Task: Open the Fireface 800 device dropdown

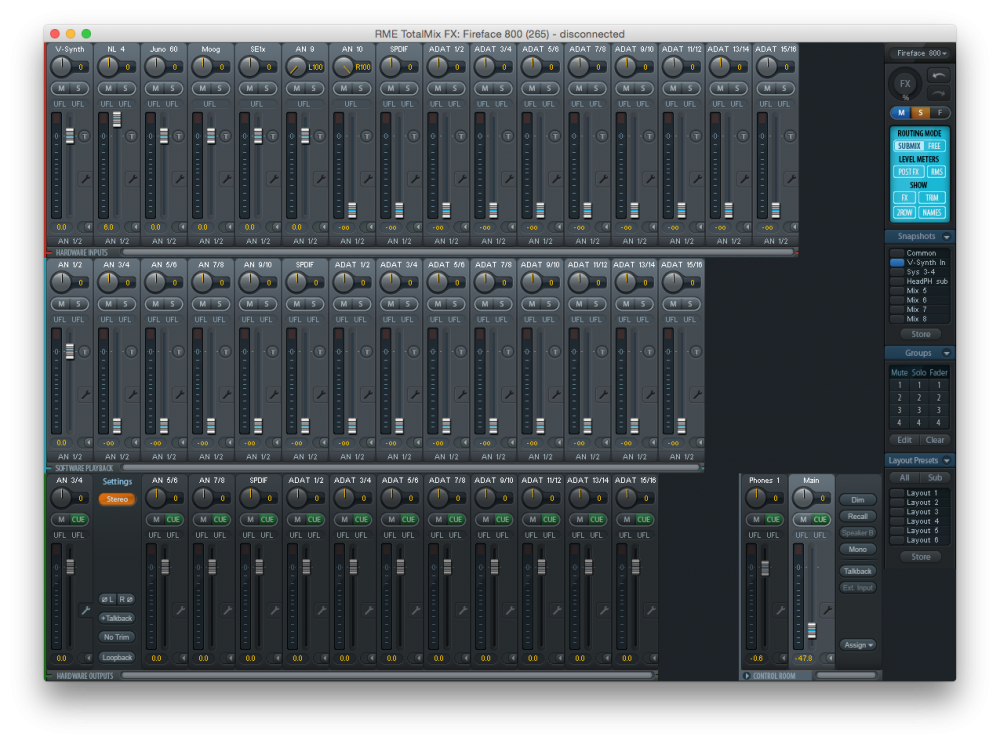Action: tap(920, 53)
